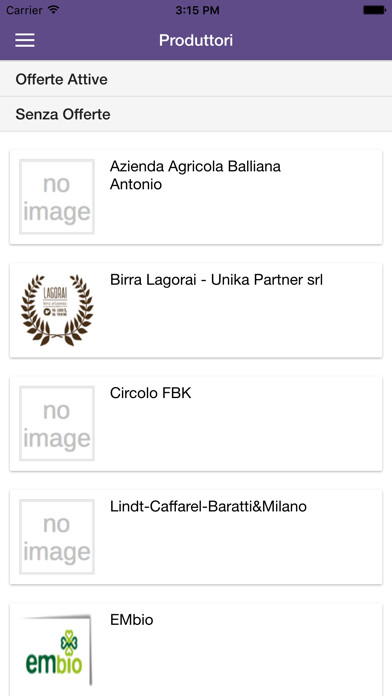Tap the EMbio clover logo
The width and height of the screenshot is (392, 696).
[57, 649]
